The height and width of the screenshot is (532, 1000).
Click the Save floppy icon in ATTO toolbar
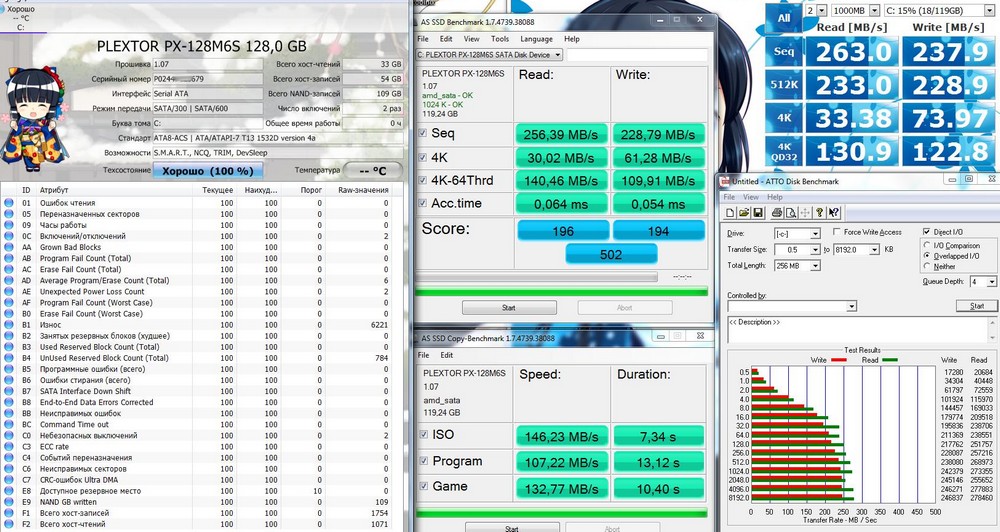[x=758, y=212]
